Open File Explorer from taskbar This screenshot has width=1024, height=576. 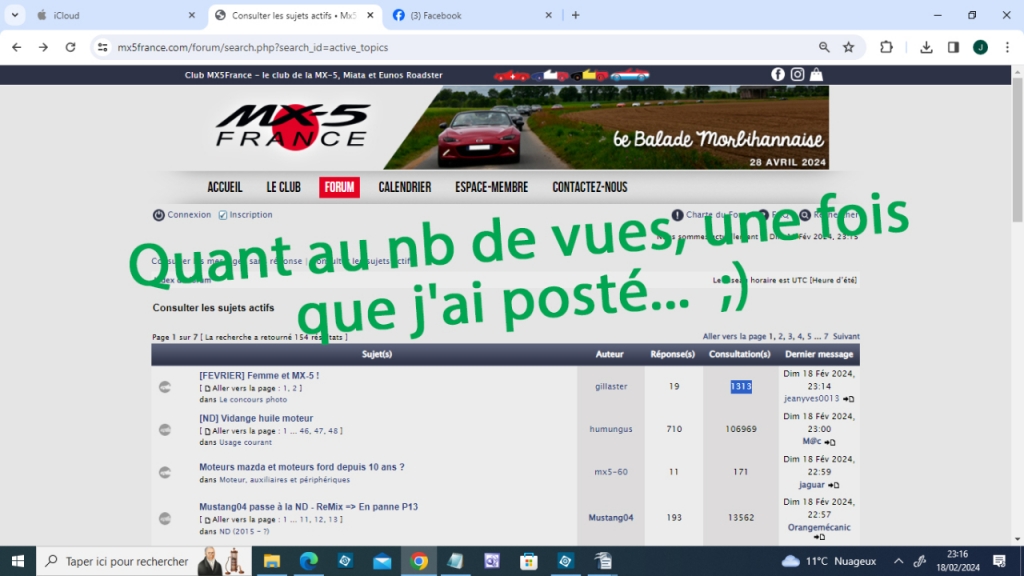pyautogui.click(x=272, y=561)
